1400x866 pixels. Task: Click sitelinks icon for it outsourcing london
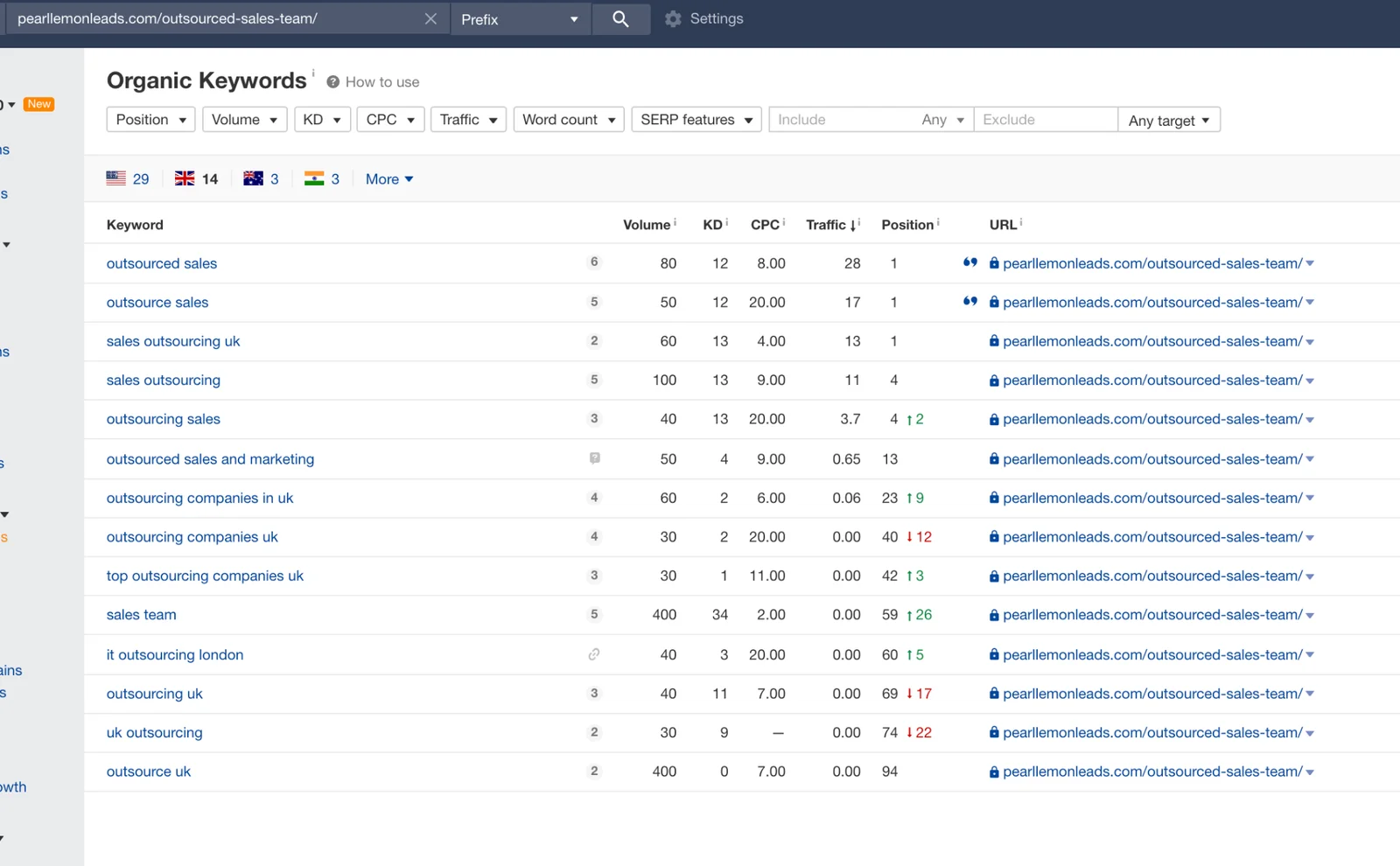tap(594, 654)
